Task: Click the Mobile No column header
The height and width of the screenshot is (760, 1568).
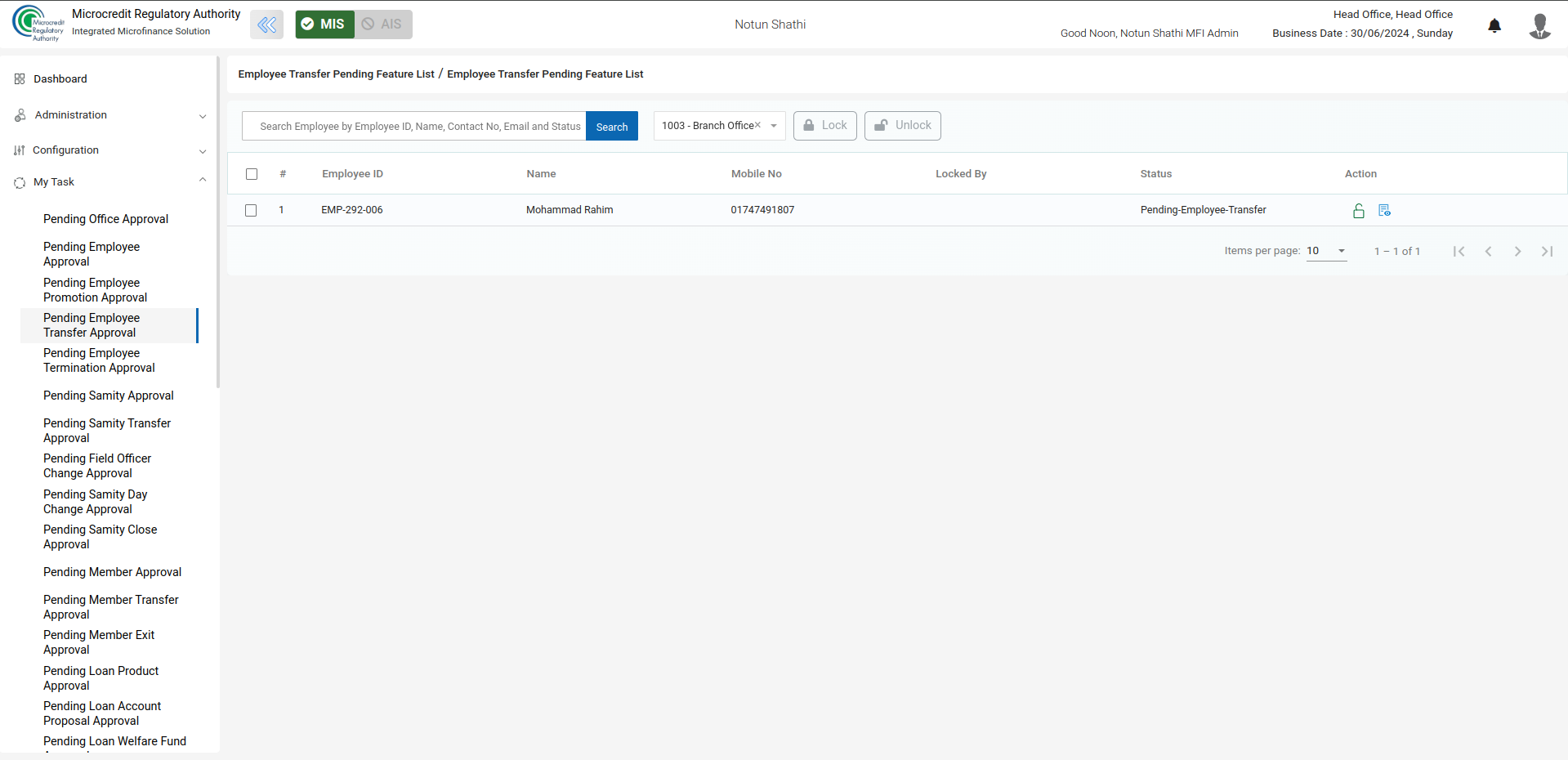Action: [757, 174]
